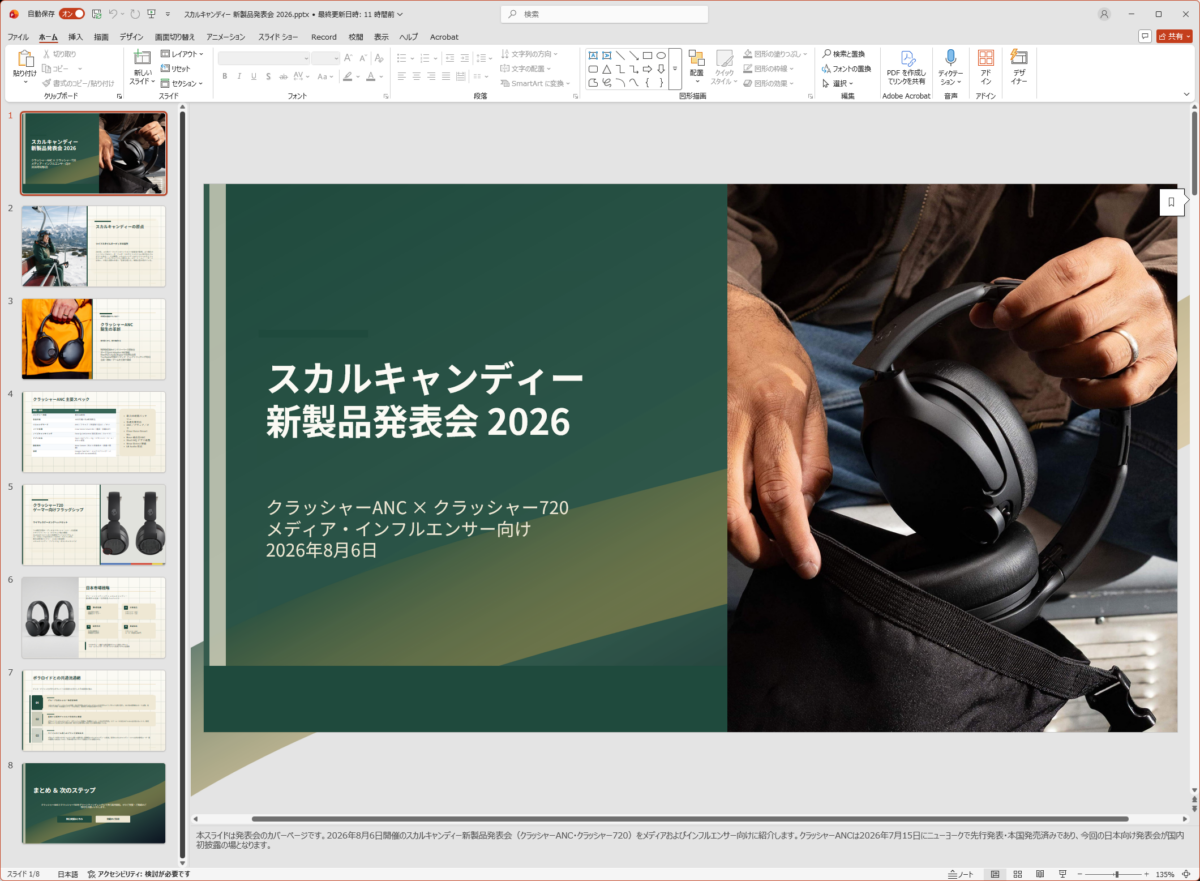Open the font name combo box

tap(262, 58)
